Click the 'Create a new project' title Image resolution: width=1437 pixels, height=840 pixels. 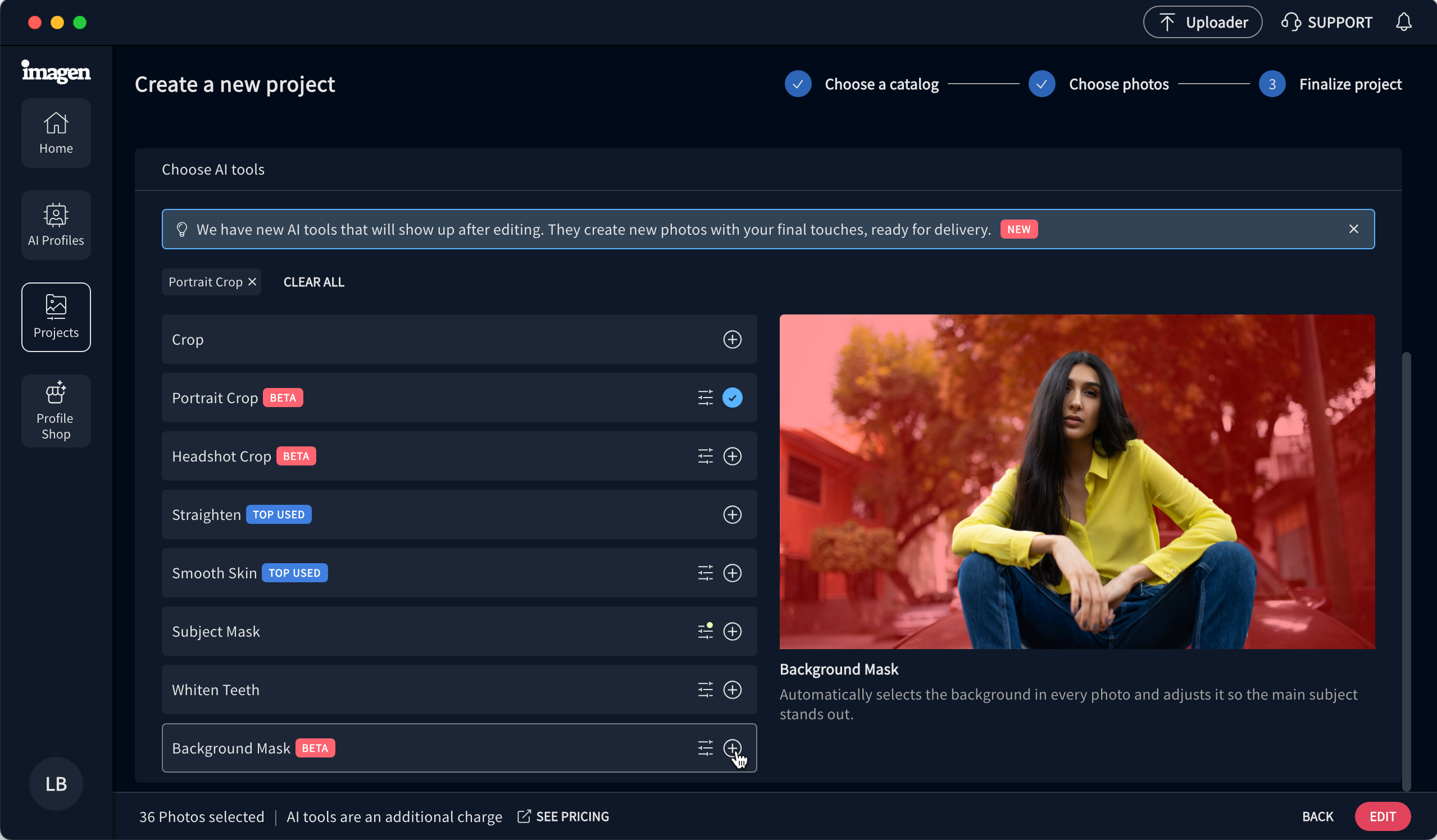coord(235,84)
